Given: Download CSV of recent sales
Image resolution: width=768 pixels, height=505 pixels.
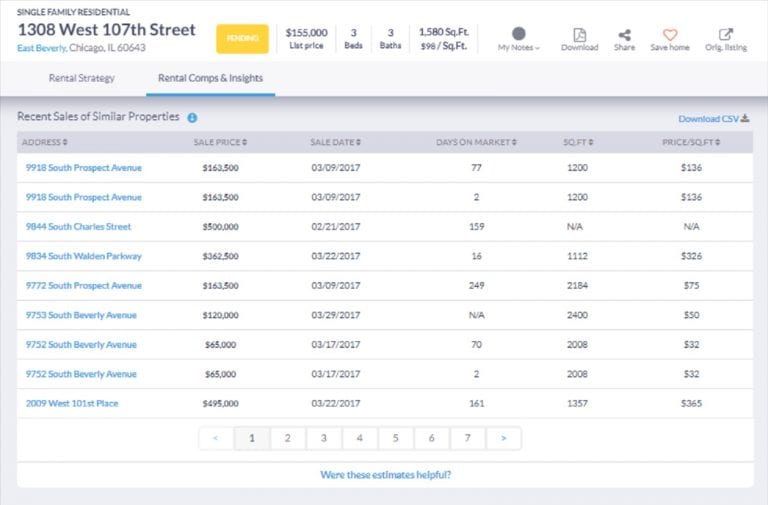Looking at the screenshot, I should coord(713,118).
